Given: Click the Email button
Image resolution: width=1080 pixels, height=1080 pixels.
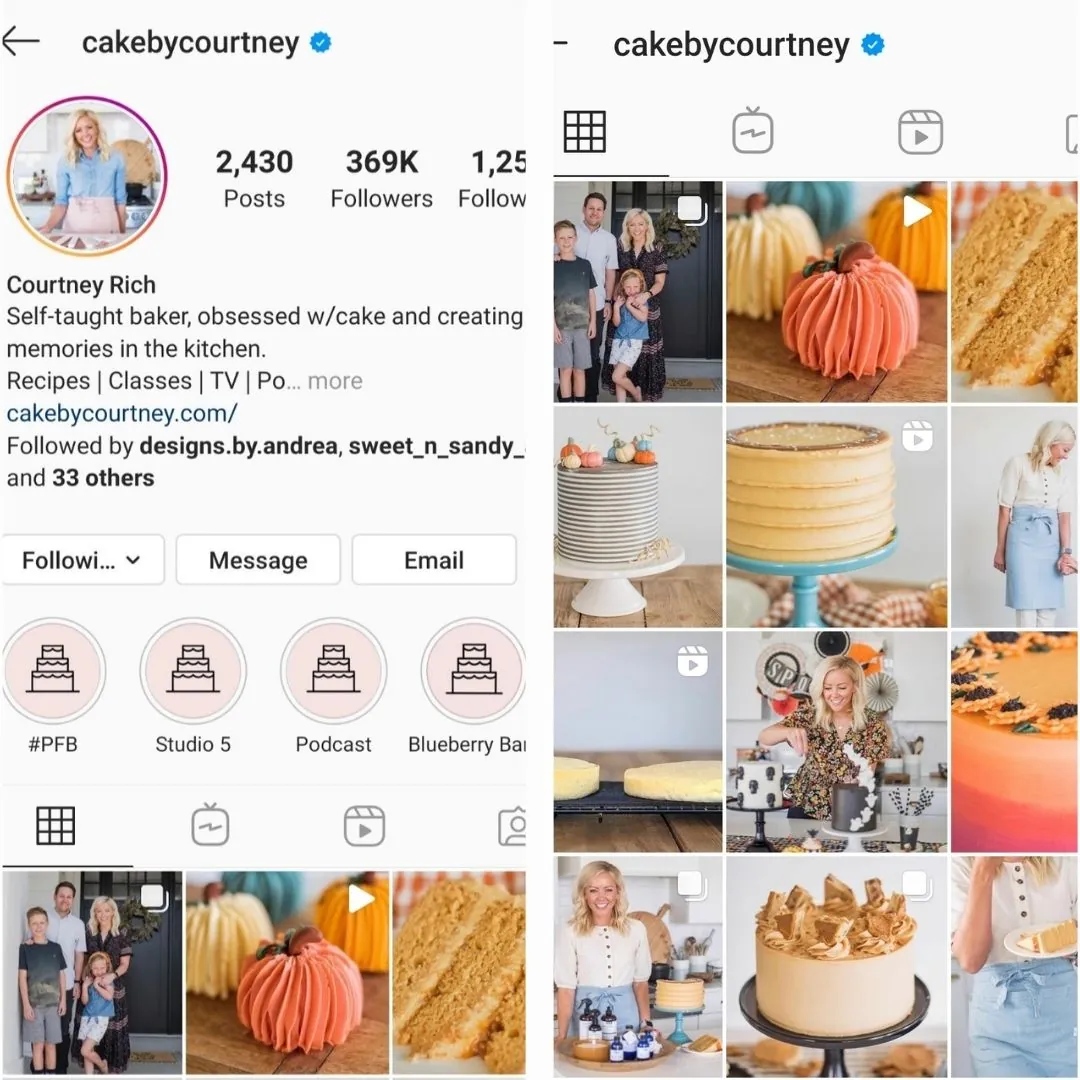Looking at the screenshot, I should coord(434,560).
